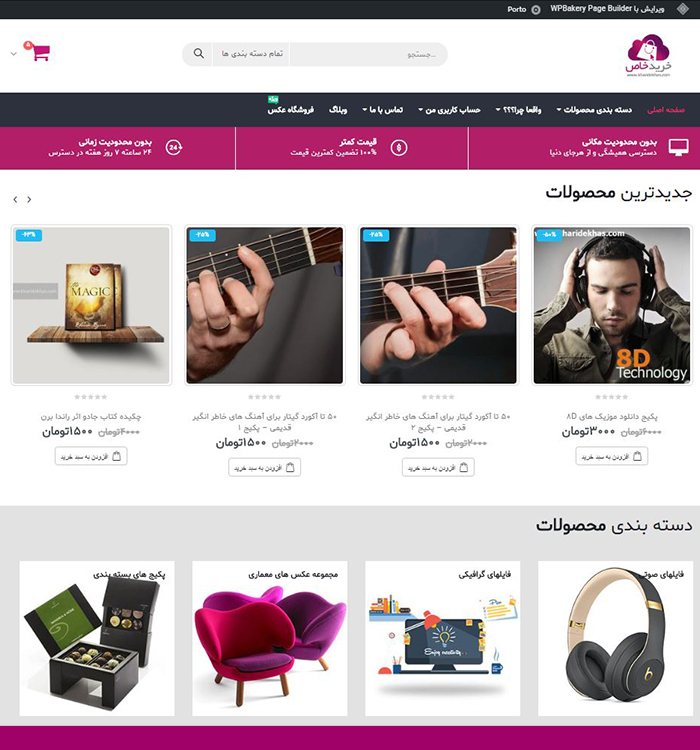
Task: Expand 'حساب کاربری من' nav dropdown
Action: click(449, 110)
